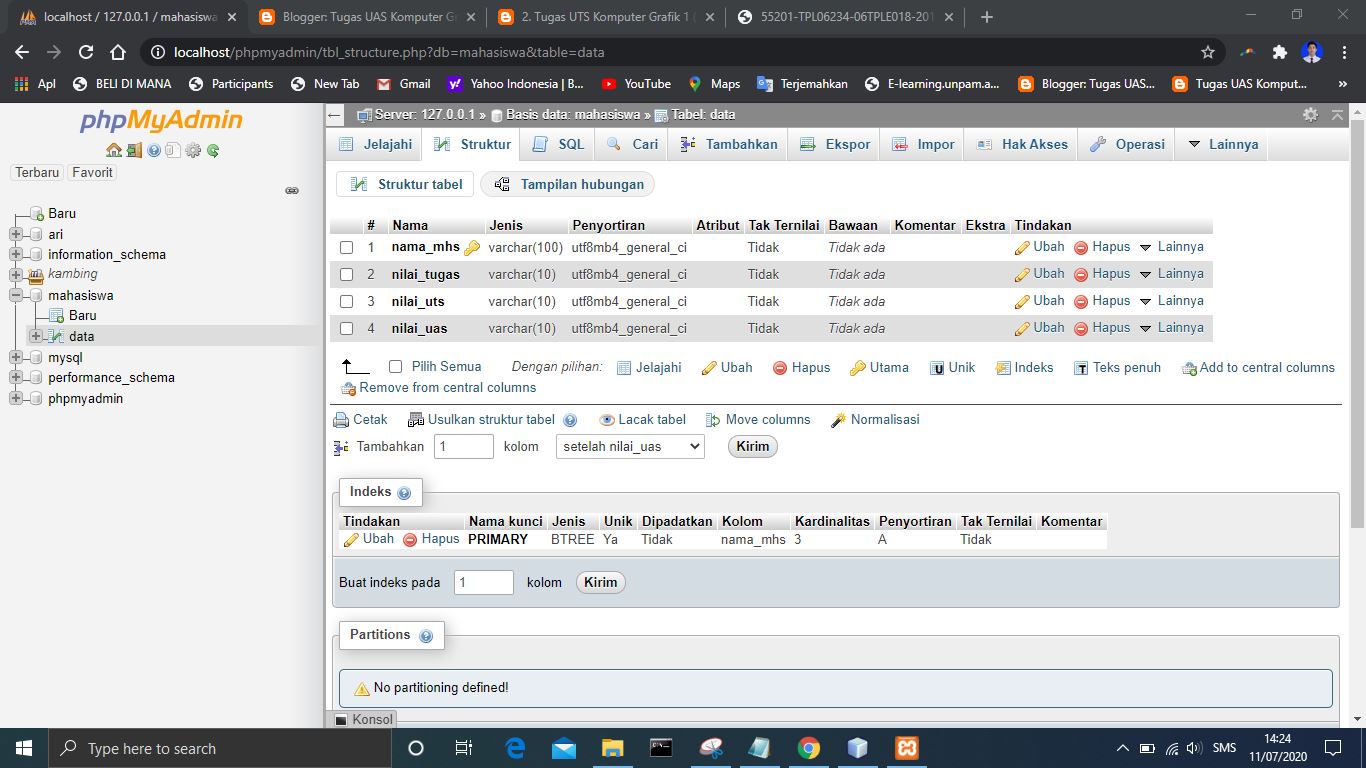Open the 'setelah nilai_uas' dropdown
The height and width of the screenshot is (768, 1366).
point(630,446)
